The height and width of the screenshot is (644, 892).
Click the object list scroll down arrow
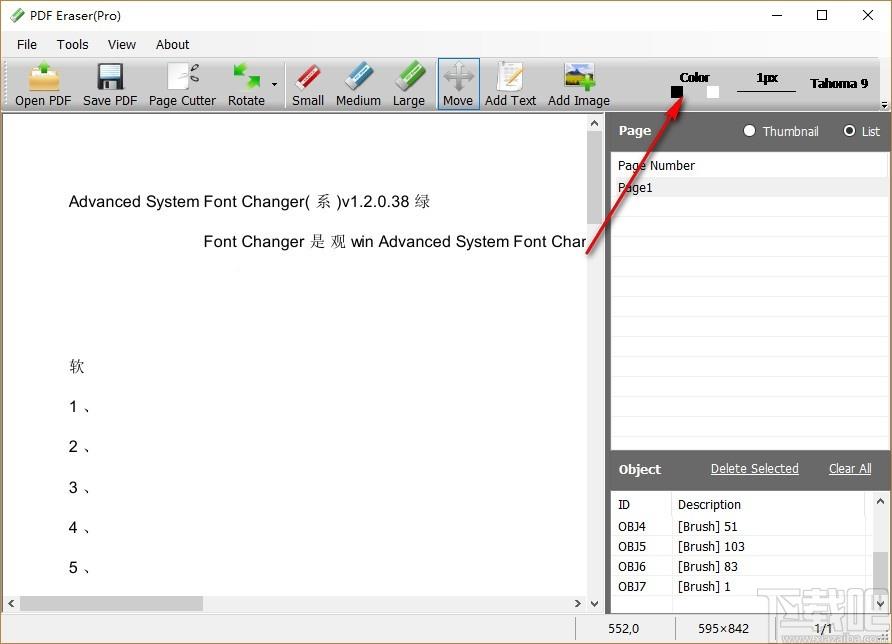point(880,604)
